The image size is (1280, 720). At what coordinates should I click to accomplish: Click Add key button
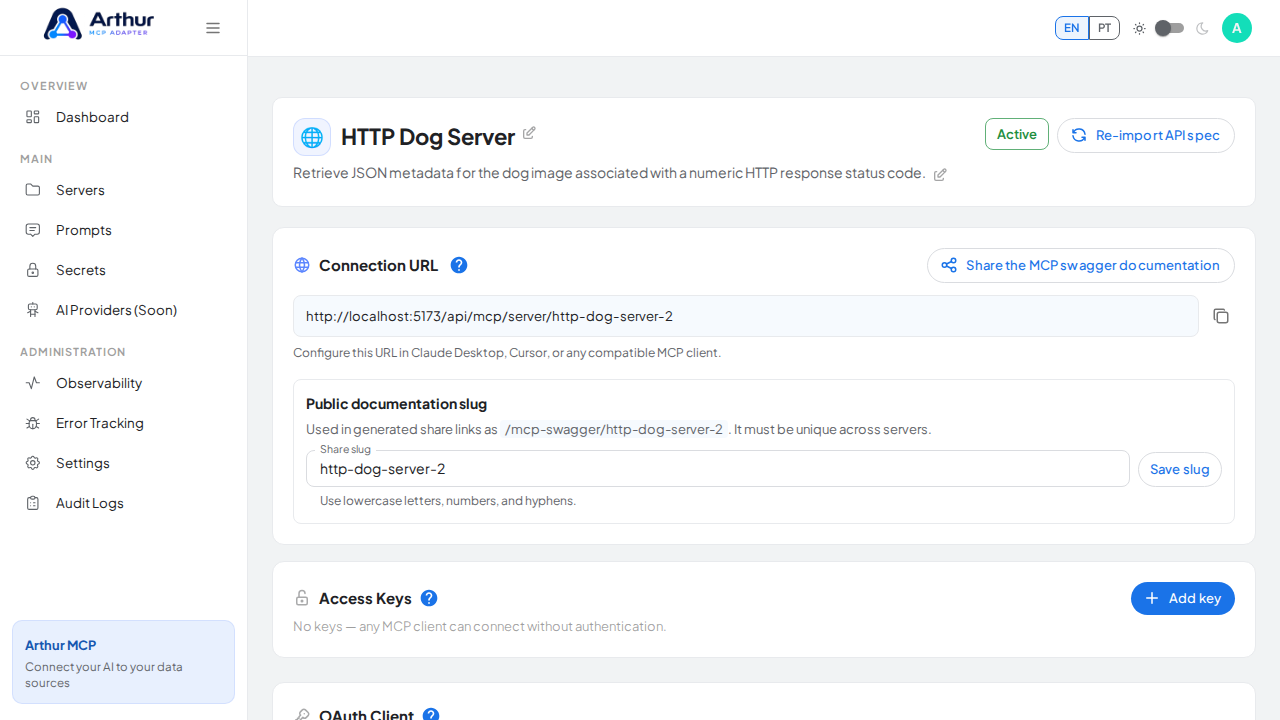tap(1183, 598)
